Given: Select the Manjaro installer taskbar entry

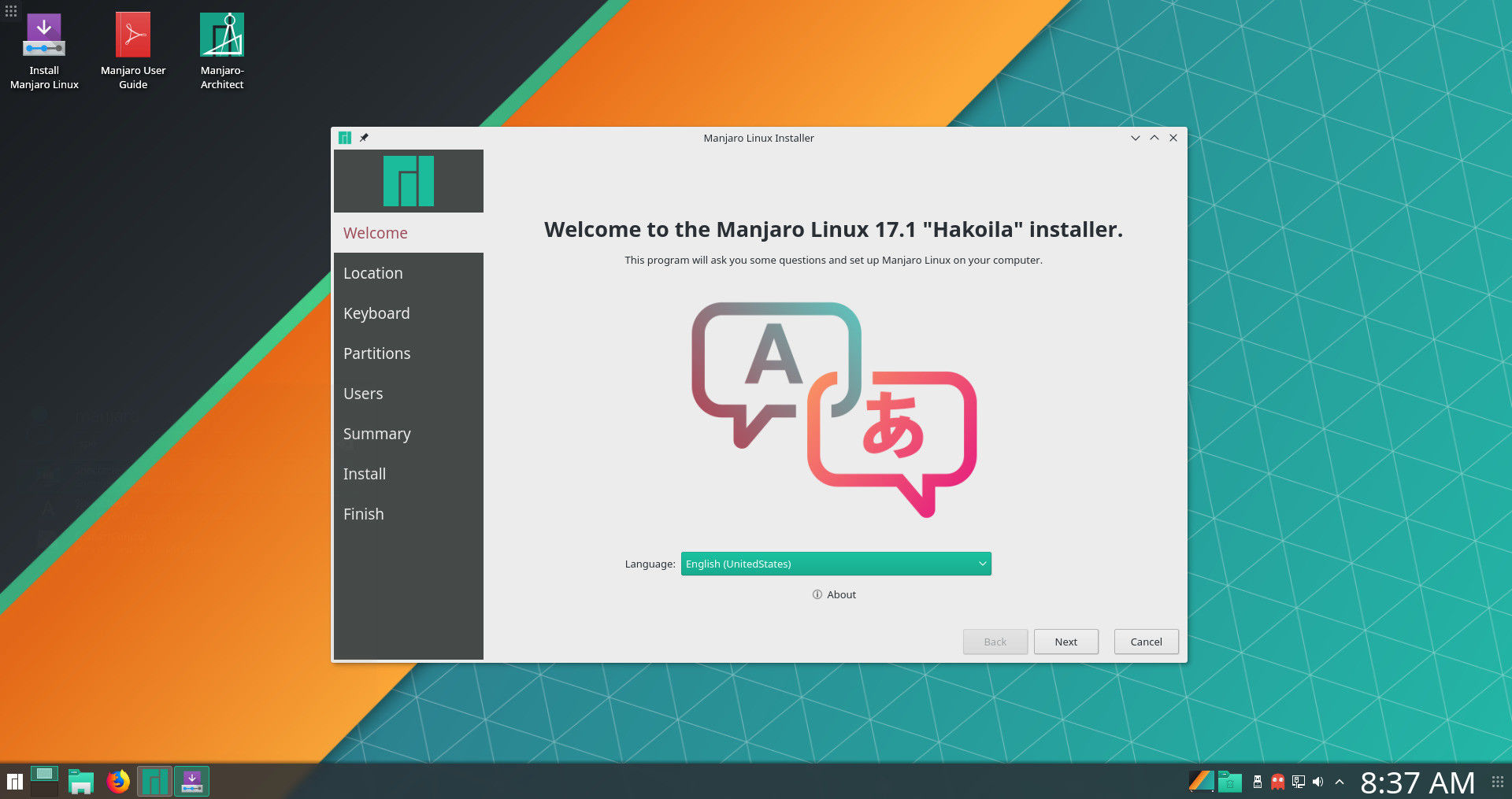Looking at the screenshot, I should point(192,782).
